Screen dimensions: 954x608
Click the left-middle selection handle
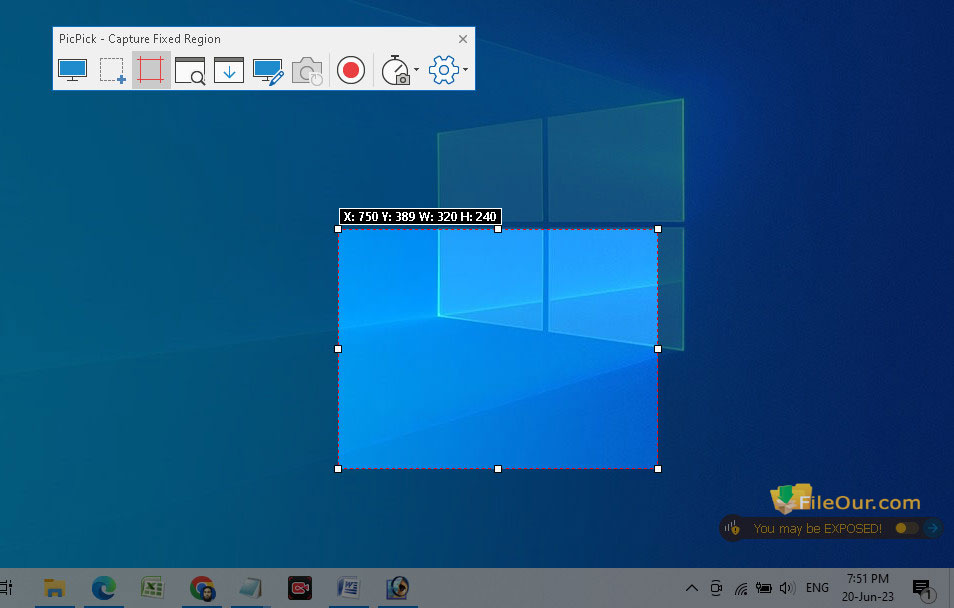pos(338,349)
